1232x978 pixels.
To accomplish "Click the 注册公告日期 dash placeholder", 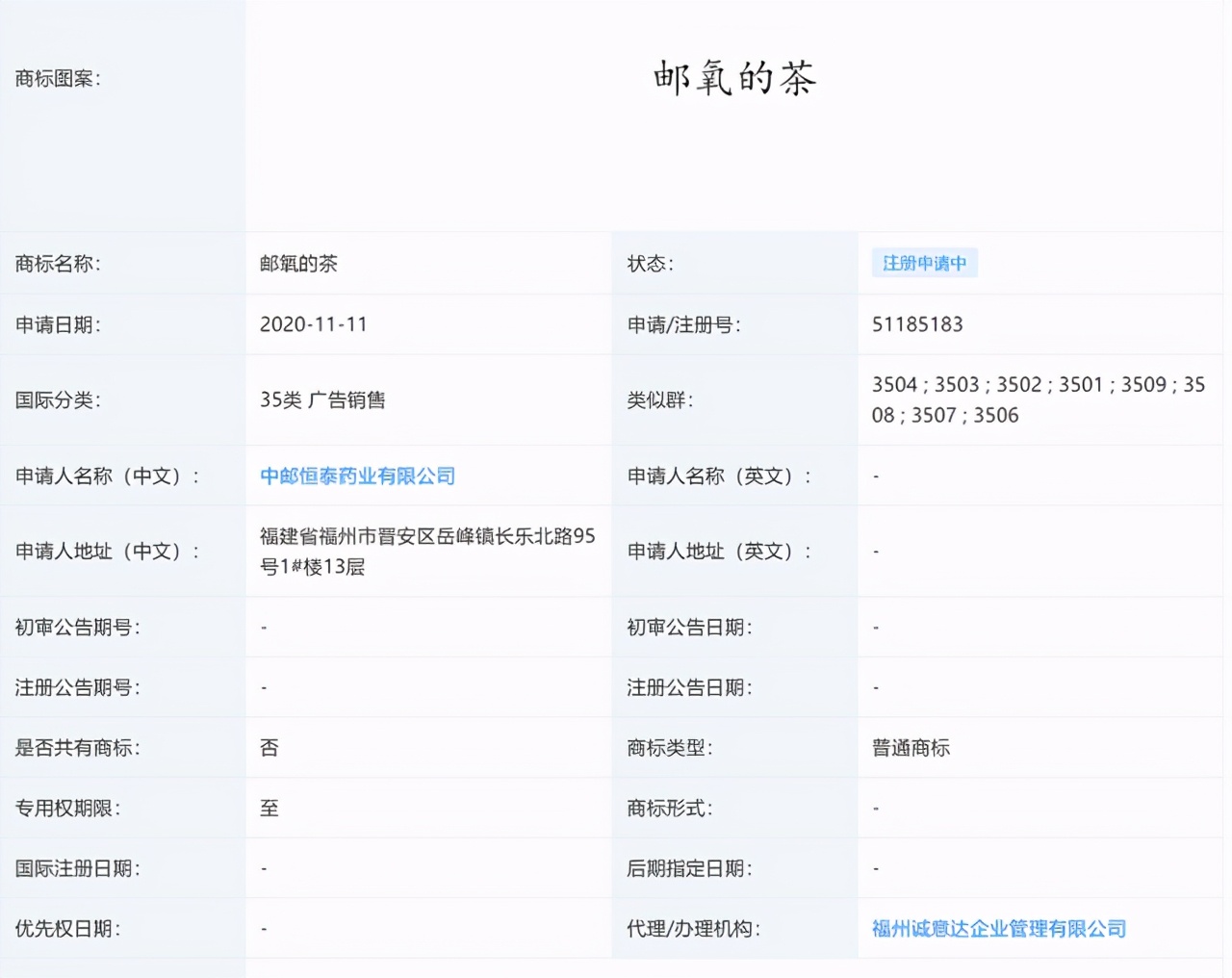I will (875, 687).
